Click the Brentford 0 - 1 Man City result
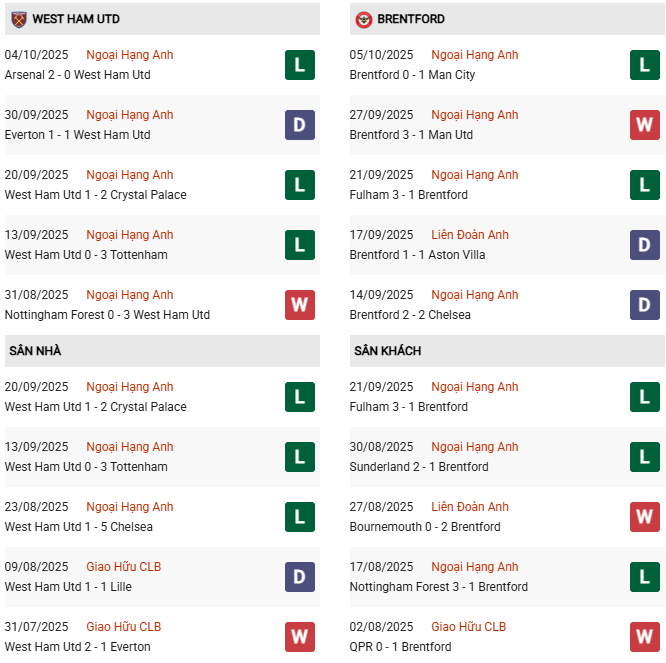This screenshot has width=666, height=663. tap(412, 75)
